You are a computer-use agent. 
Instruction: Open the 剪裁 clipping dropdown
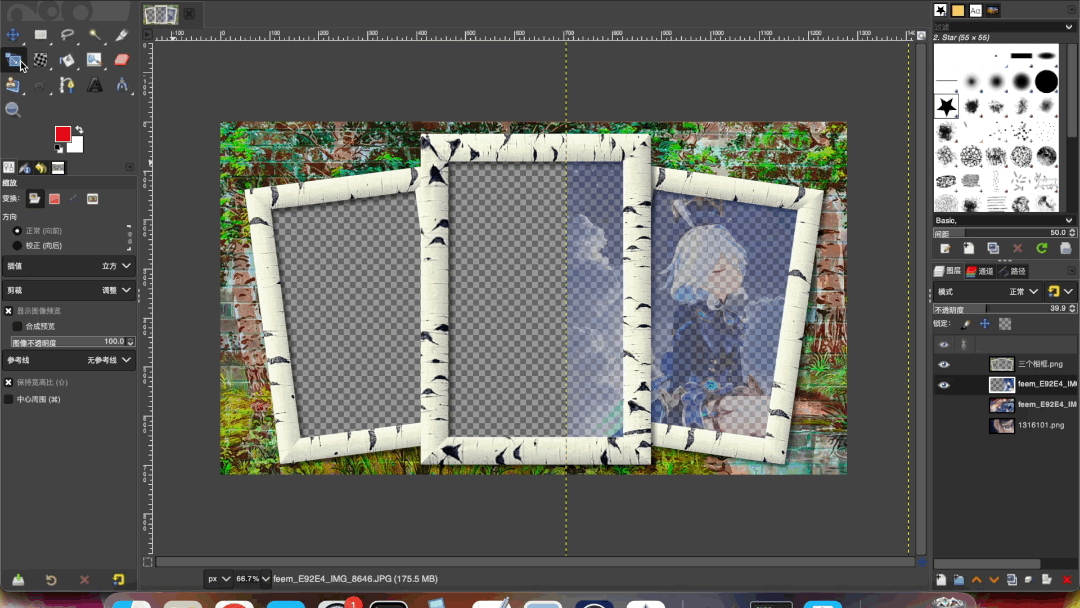pyautogui.click(x=68, y=291)
